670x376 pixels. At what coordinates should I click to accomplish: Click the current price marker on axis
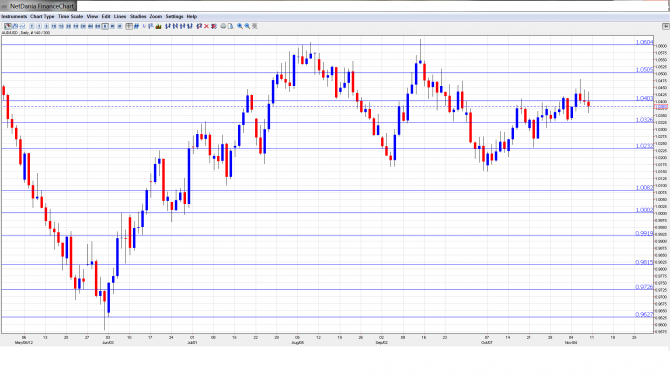click(x=661, y=107)
